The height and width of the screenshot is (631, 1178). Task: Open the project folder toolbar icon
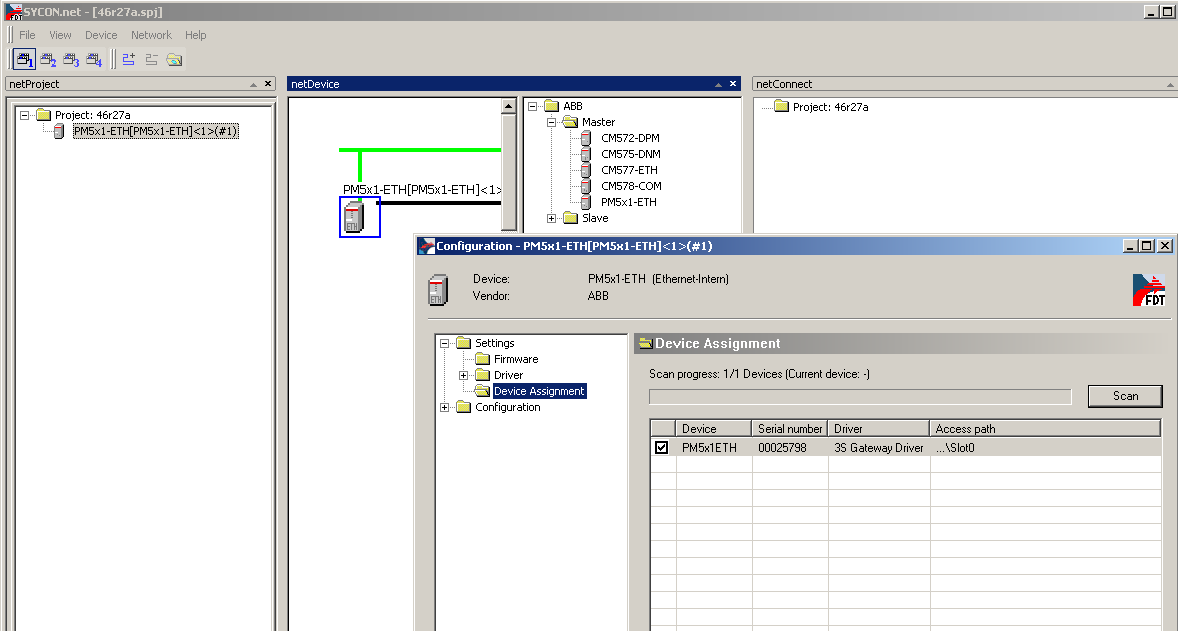174,59
